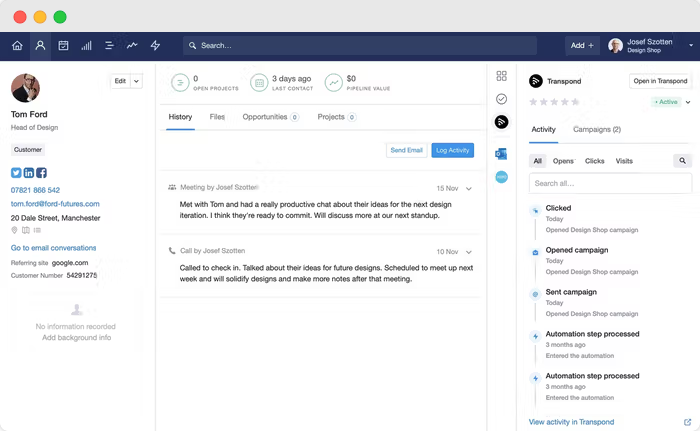Click Josef Szotten's avatar

(x=615, y=46)
